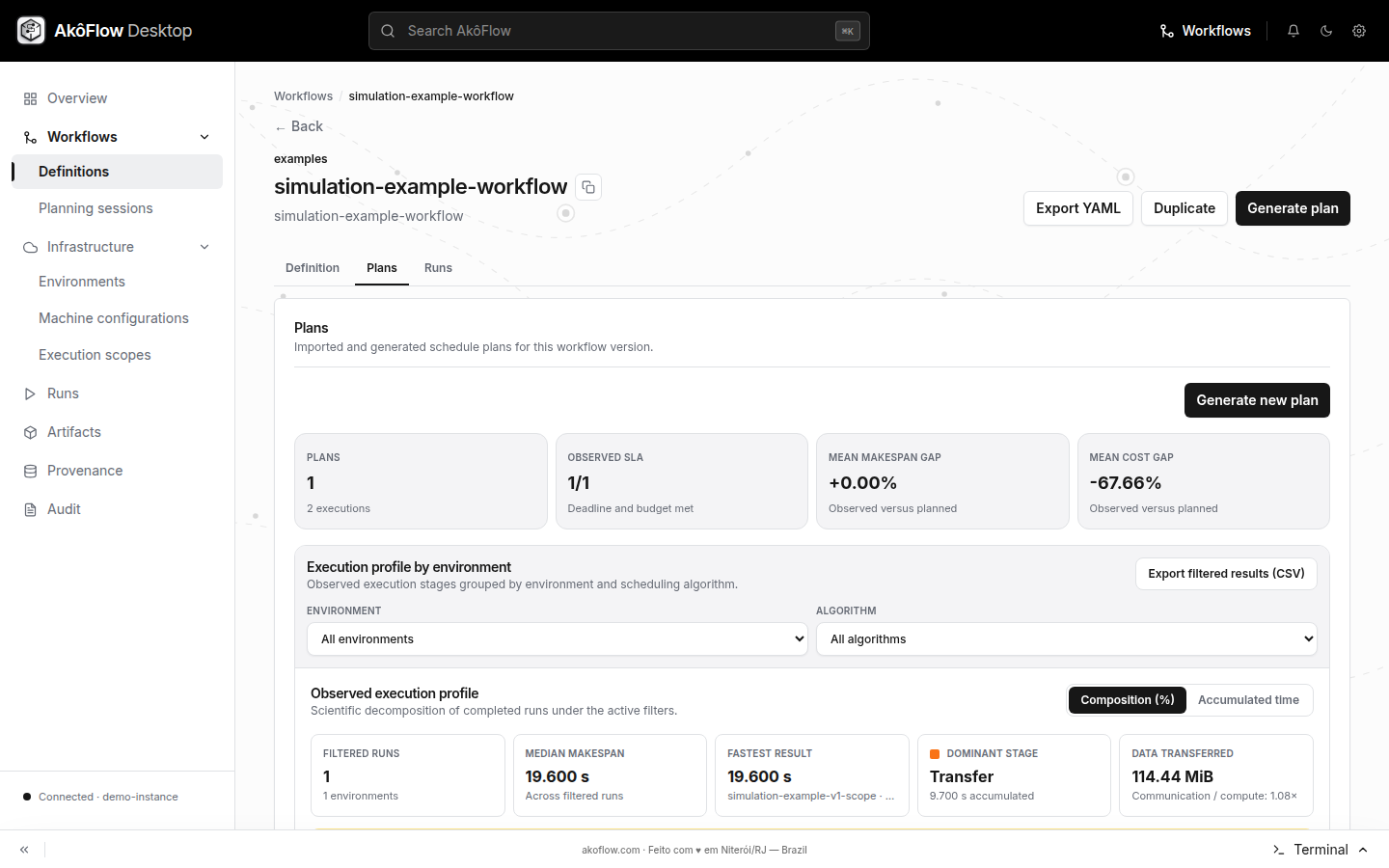Select the Composition (%) view toggle
This screenshot has width=1389, height=868.
pyautogui.click(x=1128, y=700)
